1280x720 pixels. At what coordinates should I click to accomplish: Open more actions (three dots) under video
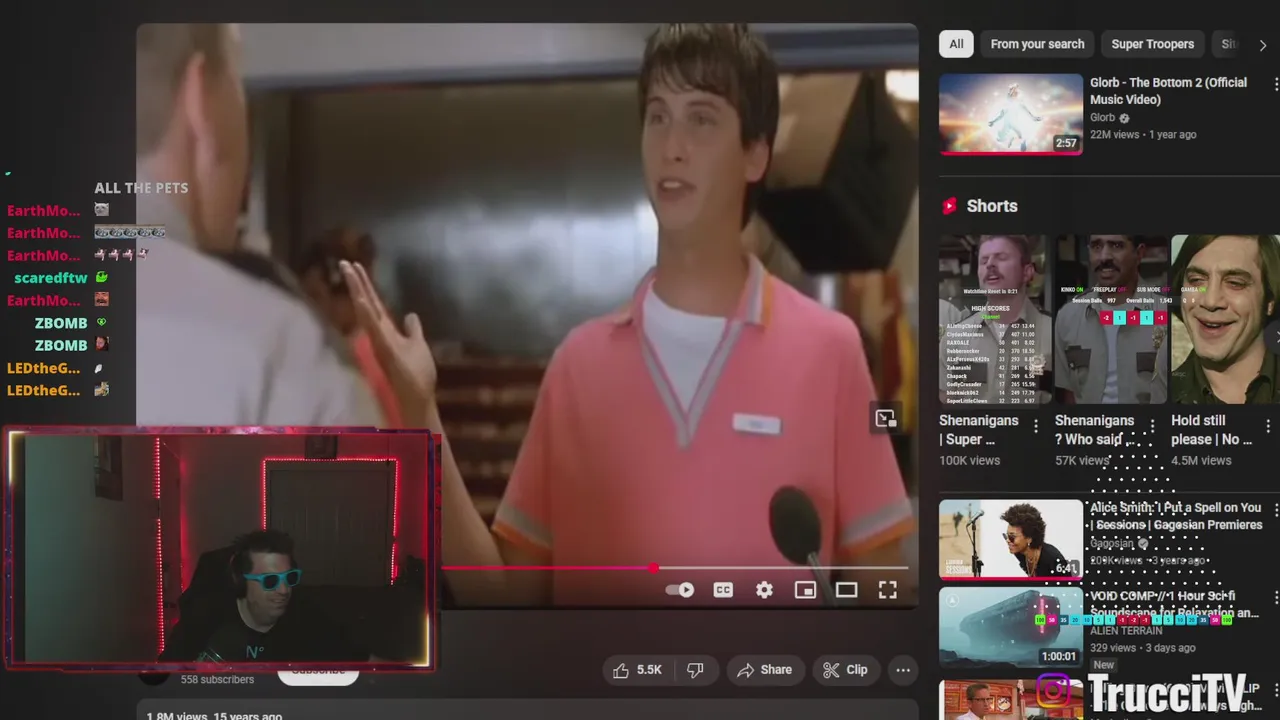pos(903,670)
